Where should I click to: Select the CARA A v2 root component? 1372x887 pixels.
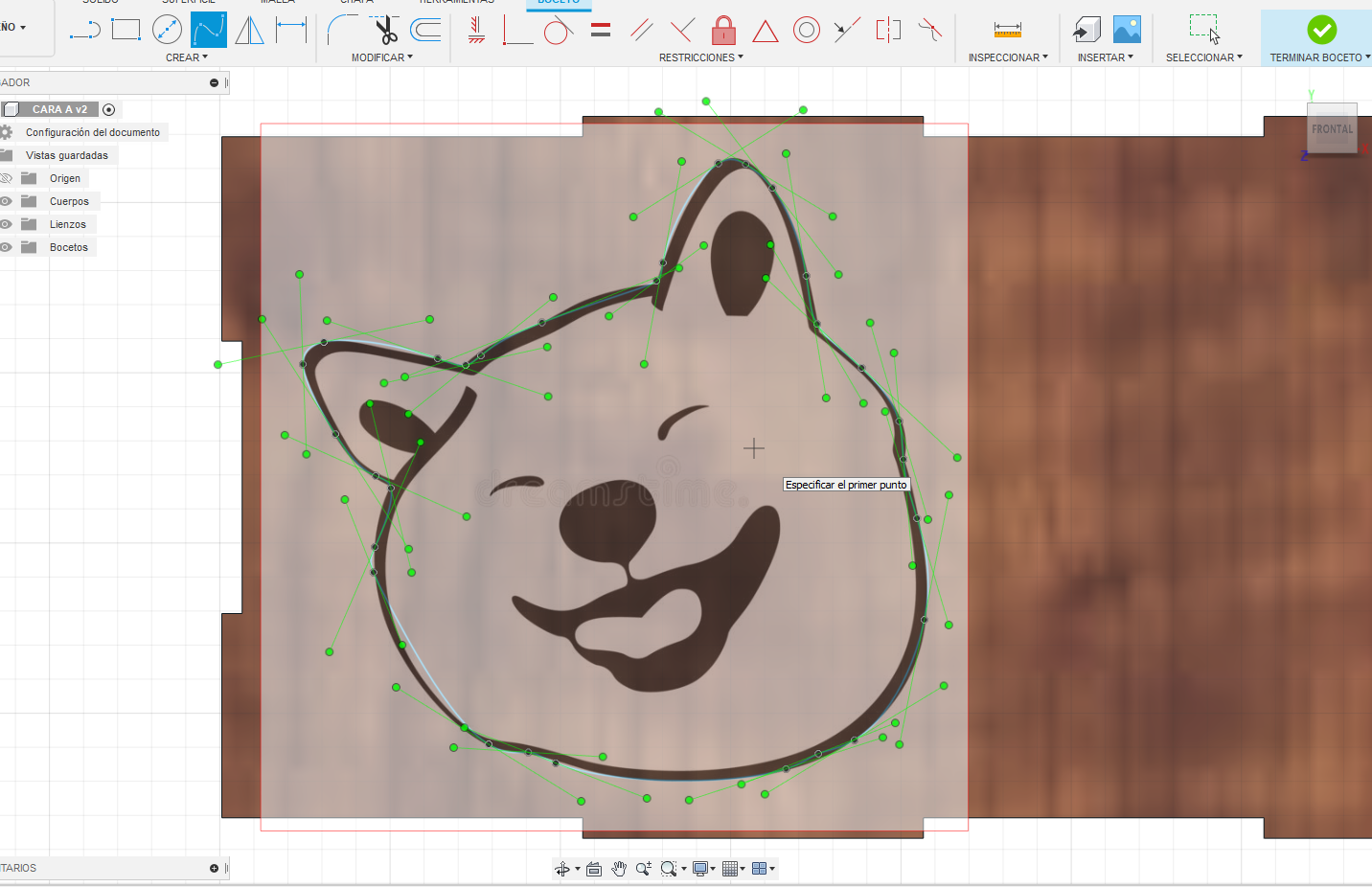coord(59,109)
